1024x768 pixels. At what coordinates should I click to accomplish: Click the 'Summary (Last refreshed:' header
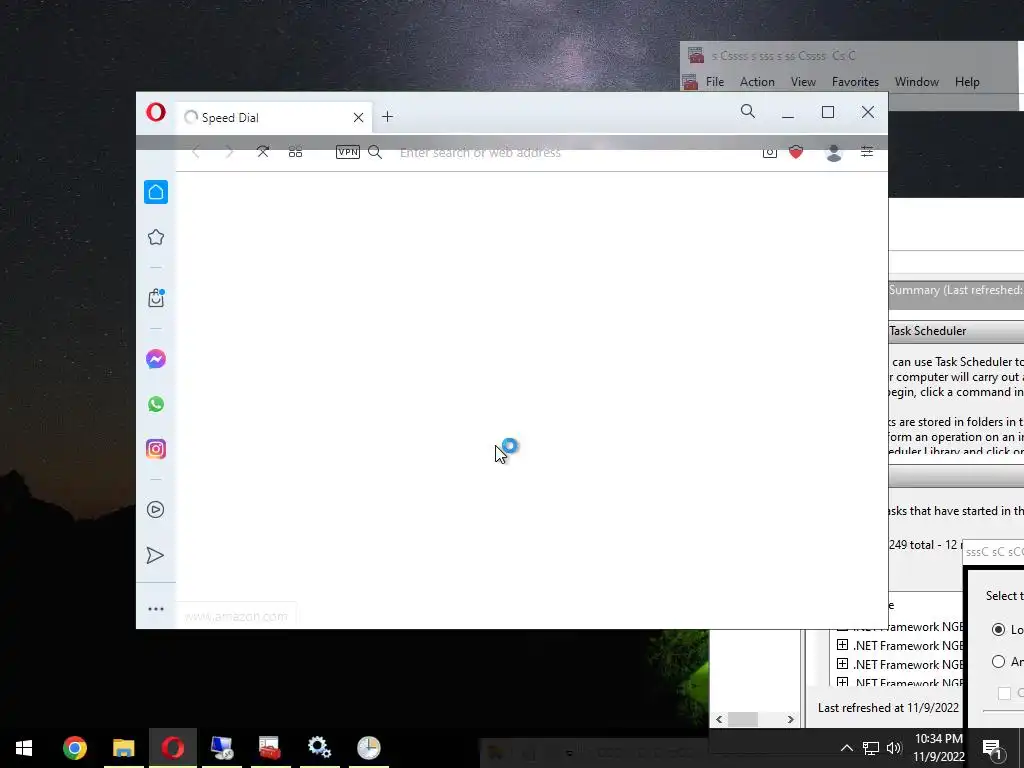coord(956,290)
